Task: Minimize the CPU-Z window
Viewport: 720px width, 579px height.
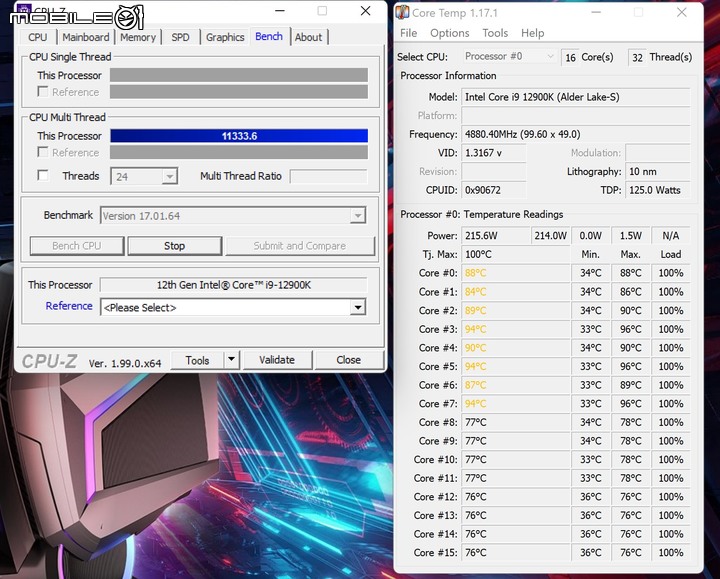Action: (279, 11)
